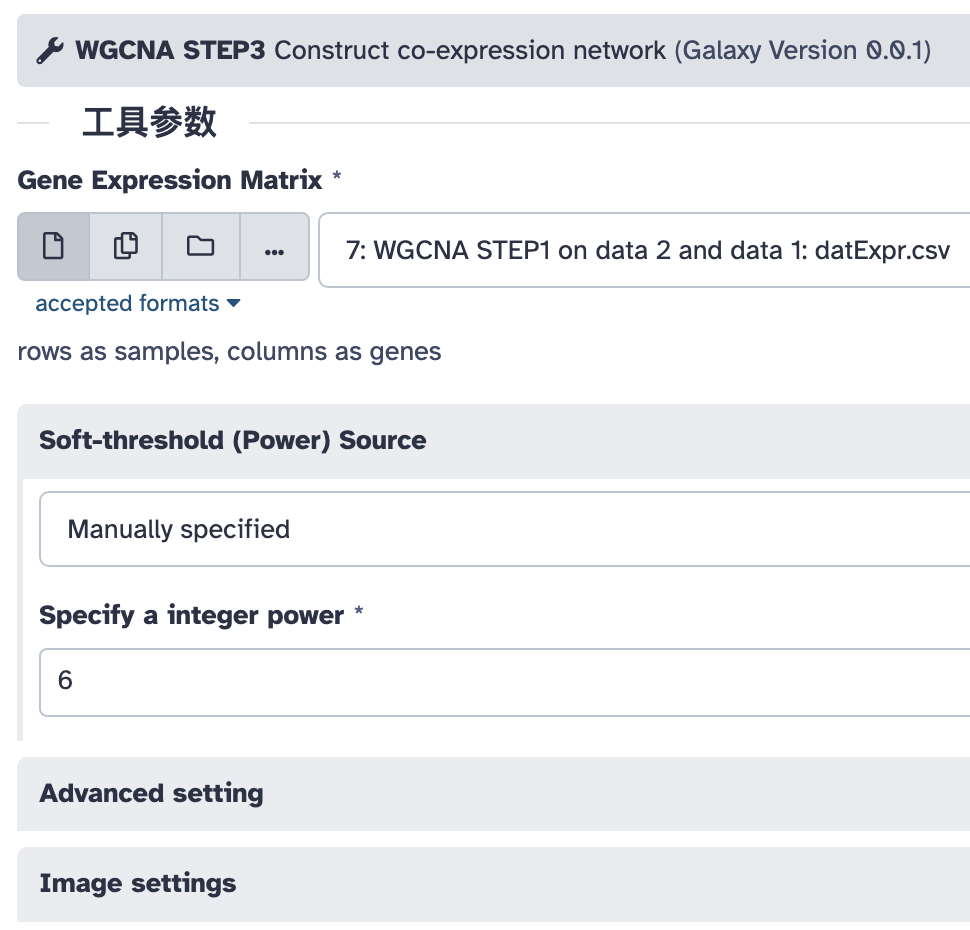The width and height of the screenshot is (970, 930).
Task: Click the rows as samples help text
Action: click(x=229, y=352)
